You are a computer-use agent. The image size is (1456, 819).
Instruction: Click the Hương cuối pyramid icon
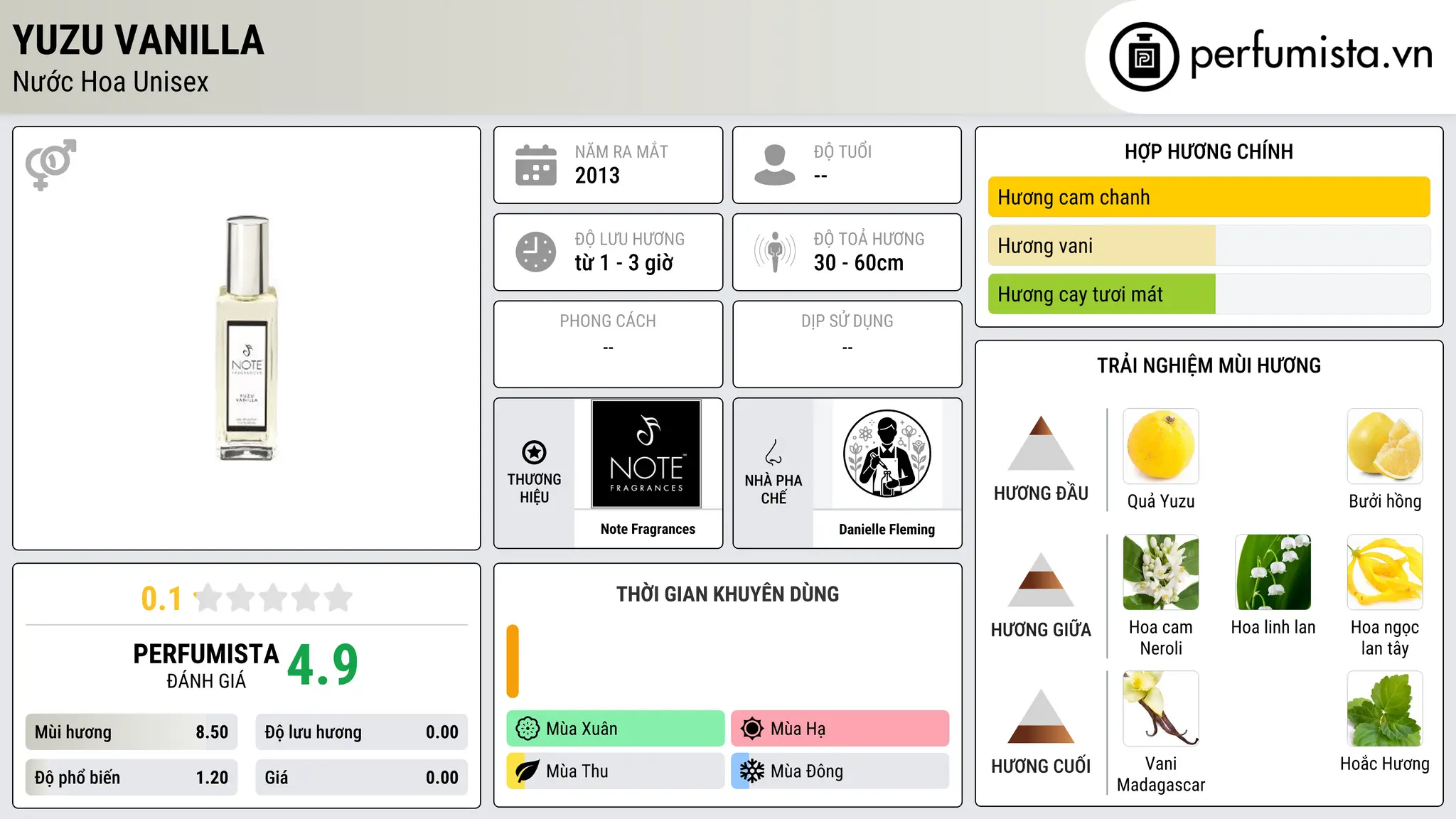(1041, 716)
